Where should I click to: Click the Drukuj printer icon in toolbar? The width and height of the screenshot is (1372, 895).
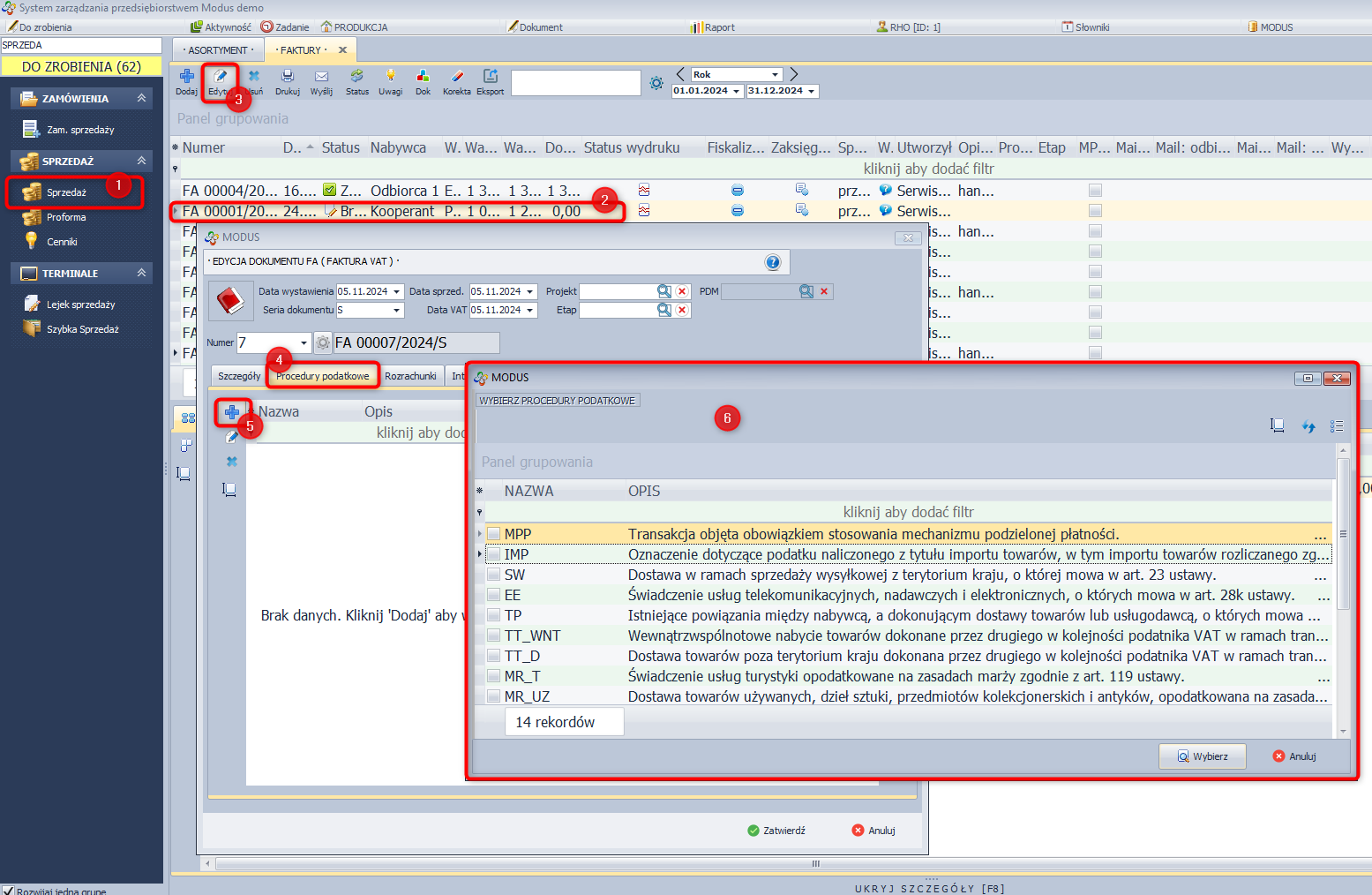tap(287, 77)
